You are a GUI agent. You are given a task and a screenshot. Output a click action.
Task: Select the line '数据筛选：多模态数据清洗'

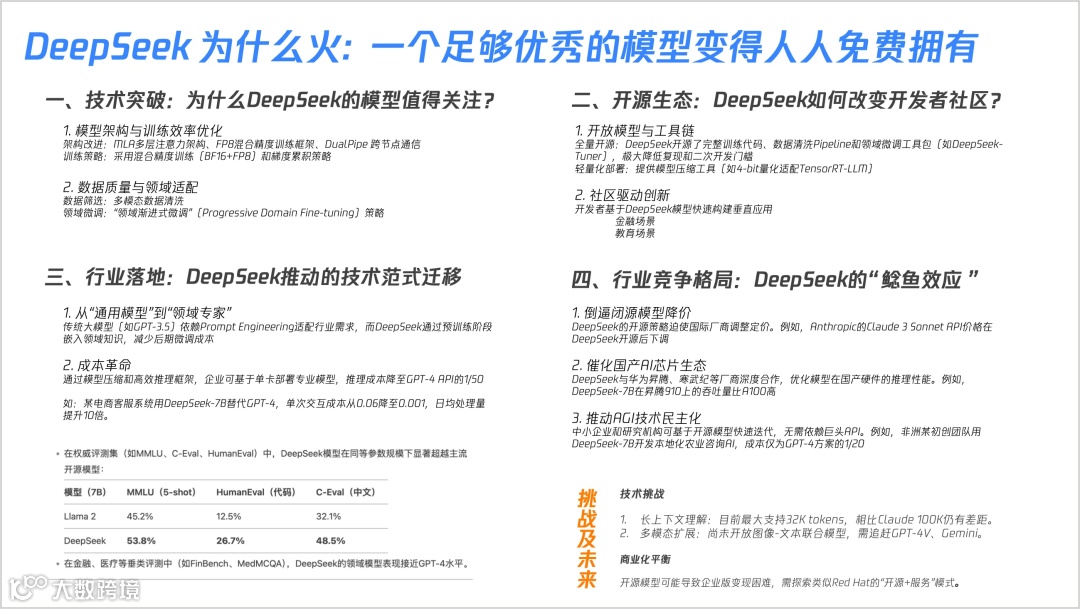coord(123,200)
